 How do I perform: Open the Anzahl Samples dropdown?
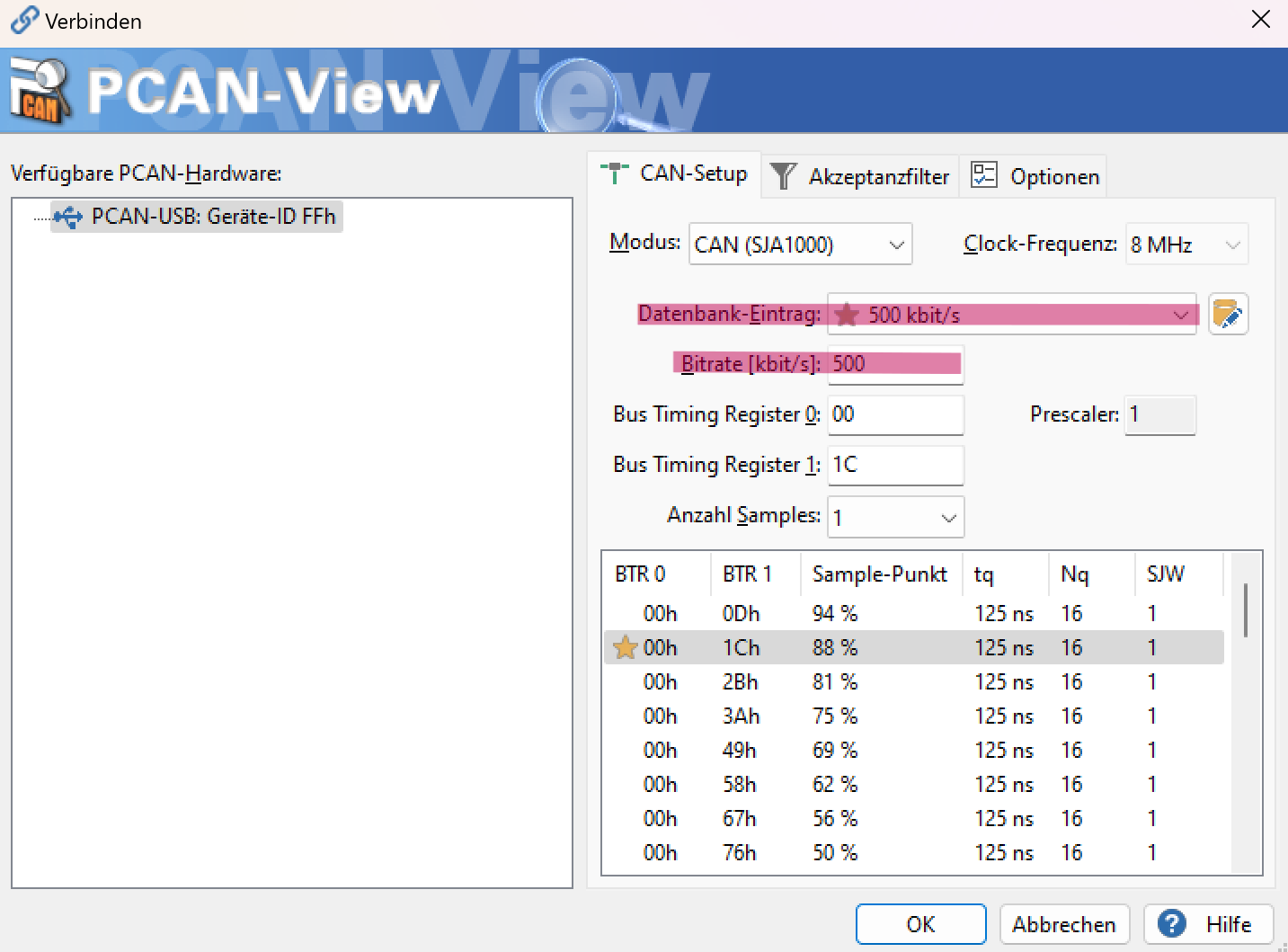(x=895, y=517)
